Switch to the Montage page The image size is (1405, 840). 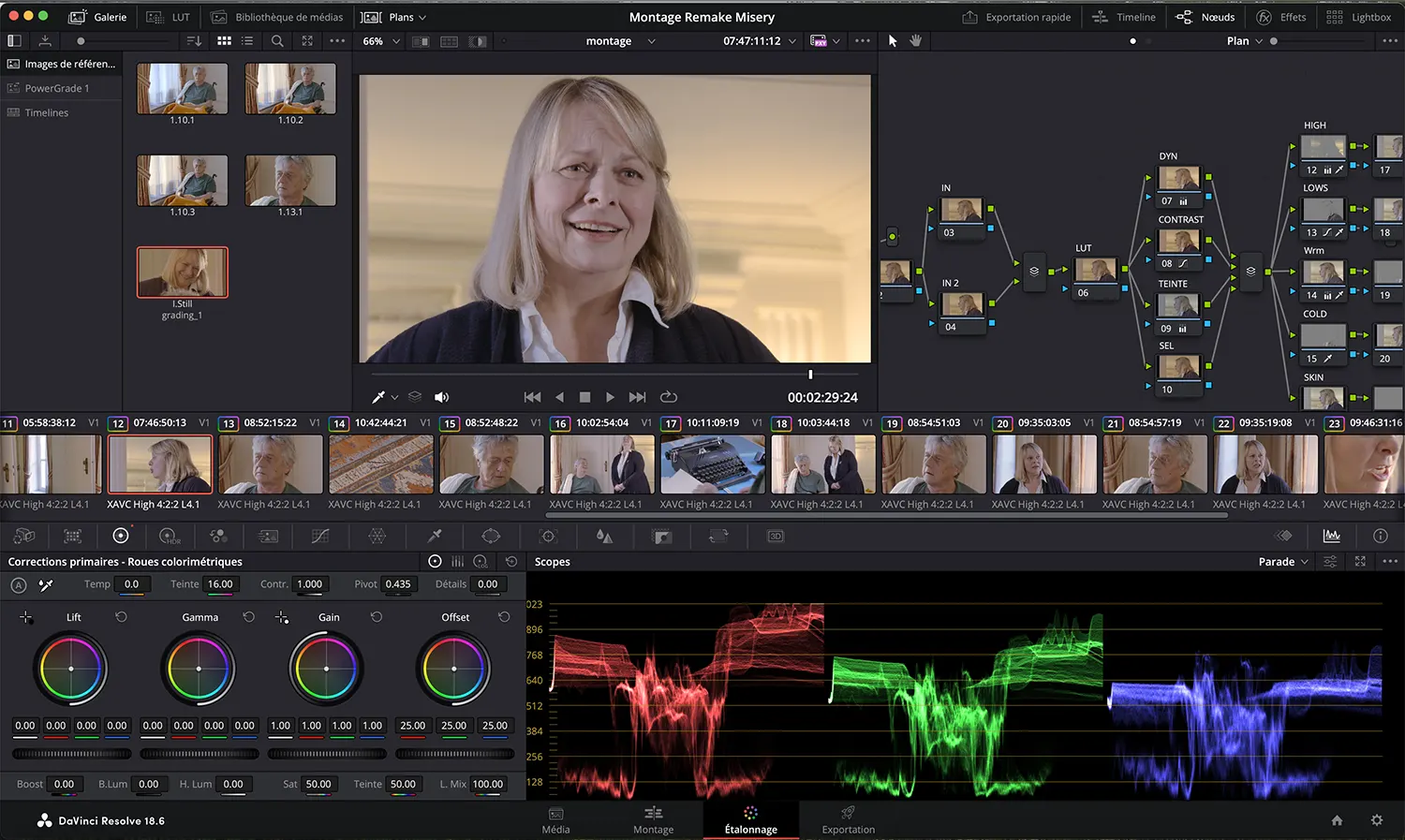pos(653,821)
